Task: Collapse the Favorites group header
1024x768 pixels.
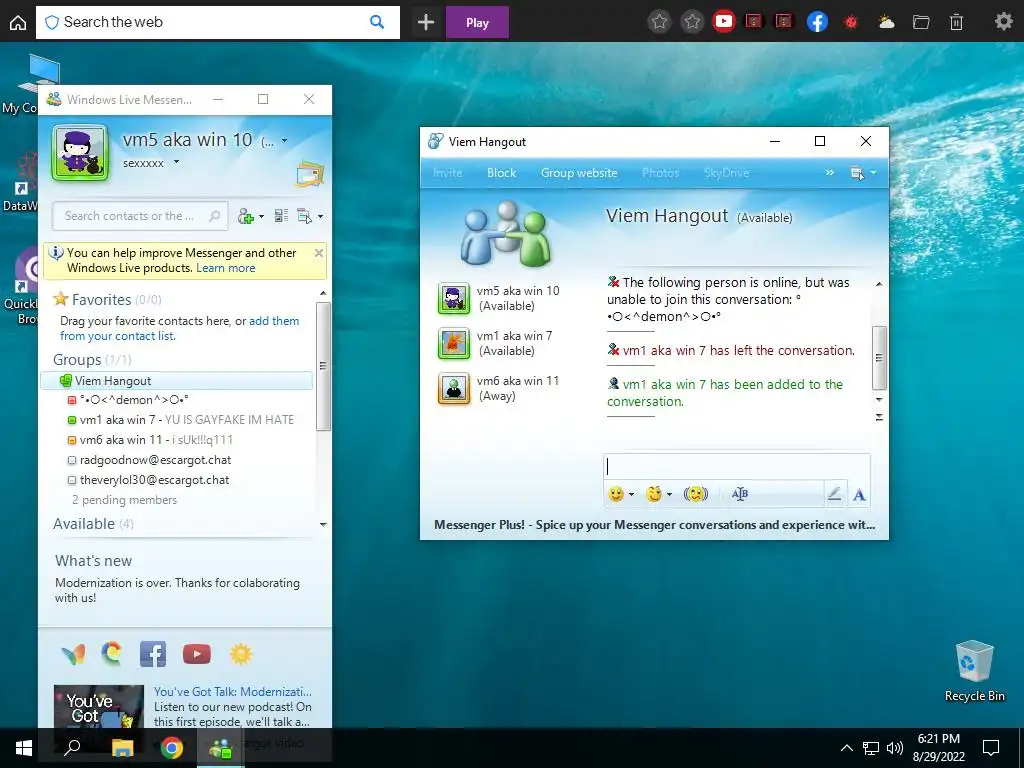Action: pyautogui.click(x=107, y=299)
